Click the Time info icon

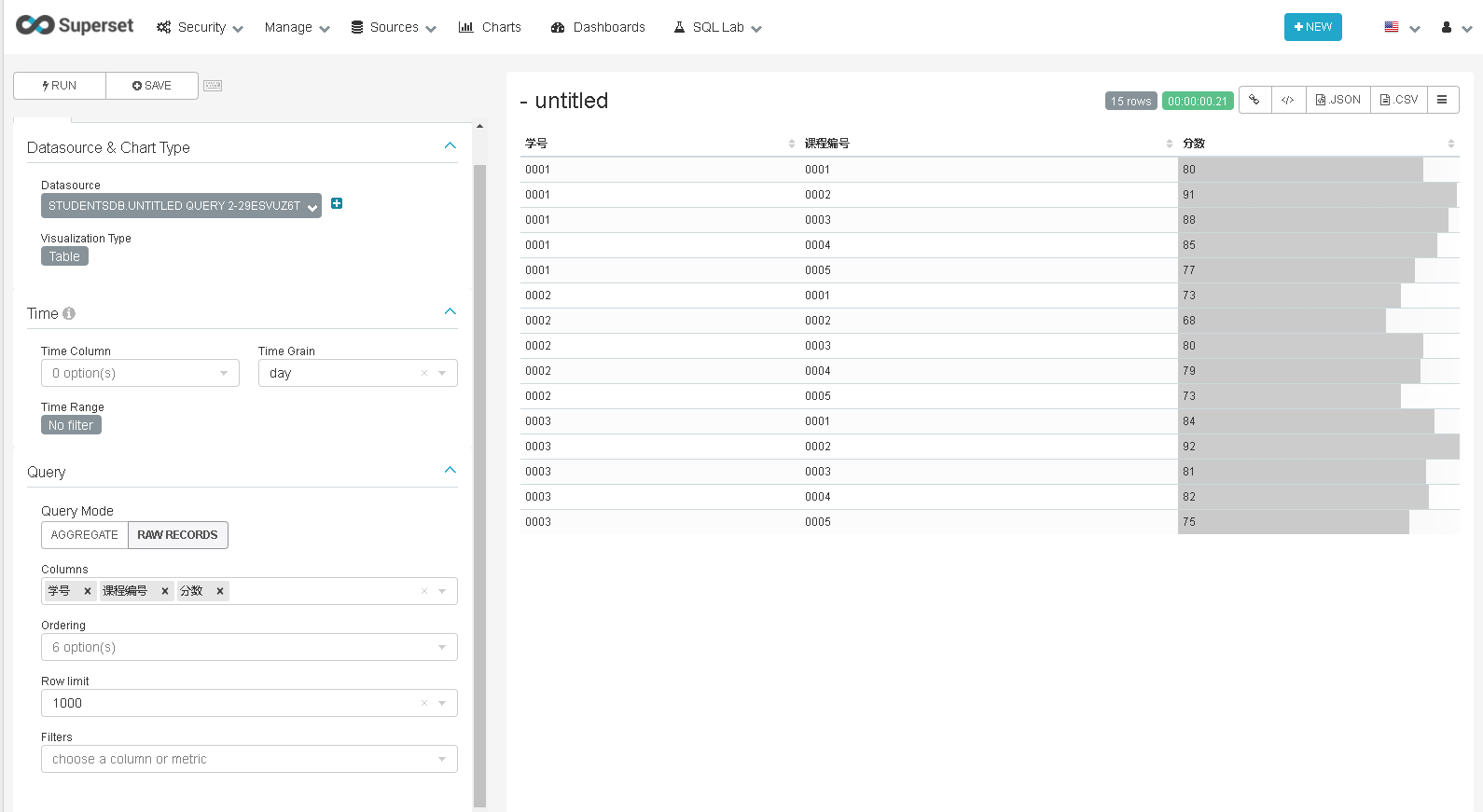(x=69, y=313)
